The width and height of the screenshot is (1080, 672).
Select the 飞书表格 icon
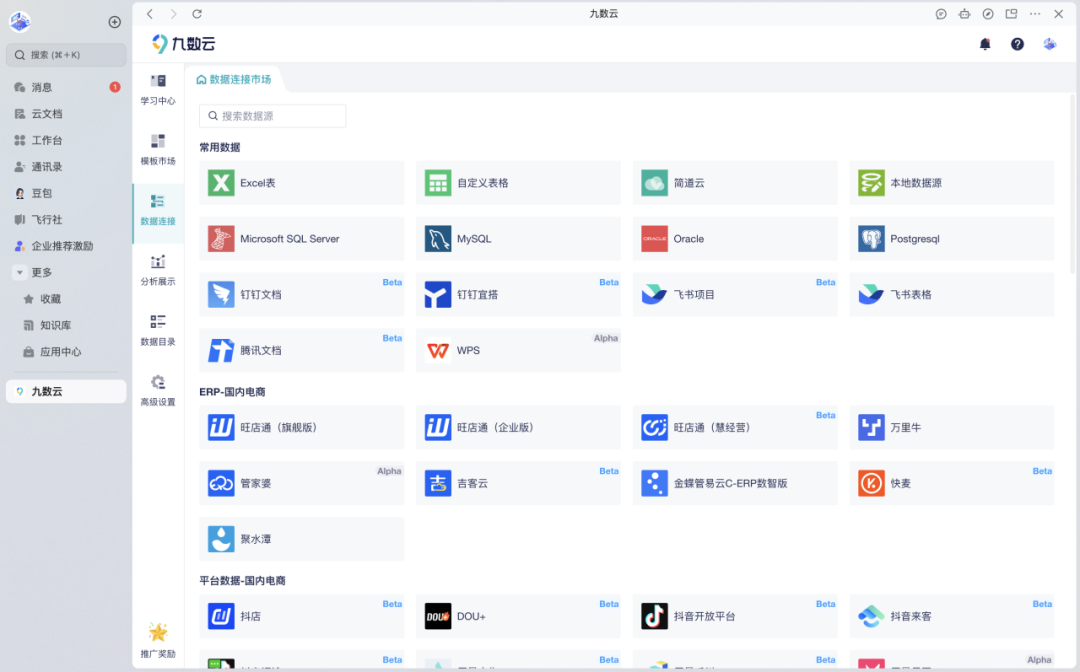[871, 295]
